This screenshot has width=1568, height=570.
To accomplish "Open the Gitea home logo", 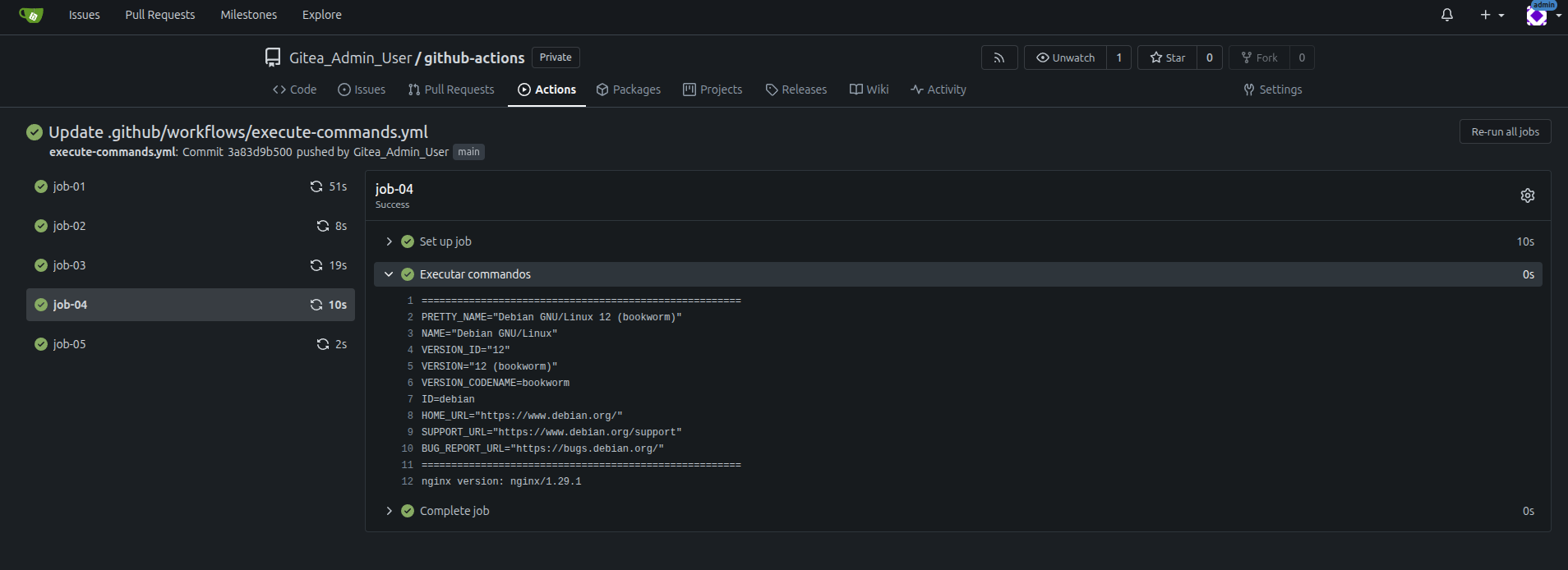I will tap(30, 15).
